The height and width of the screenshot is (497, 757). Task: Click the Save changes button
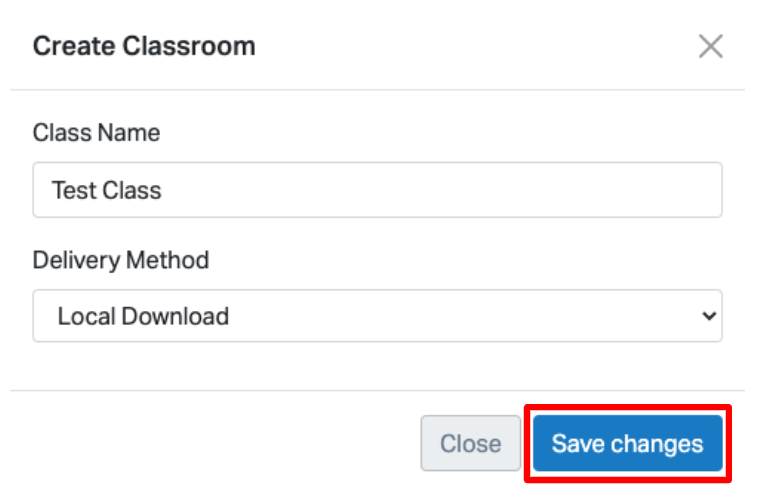point(627,444)
